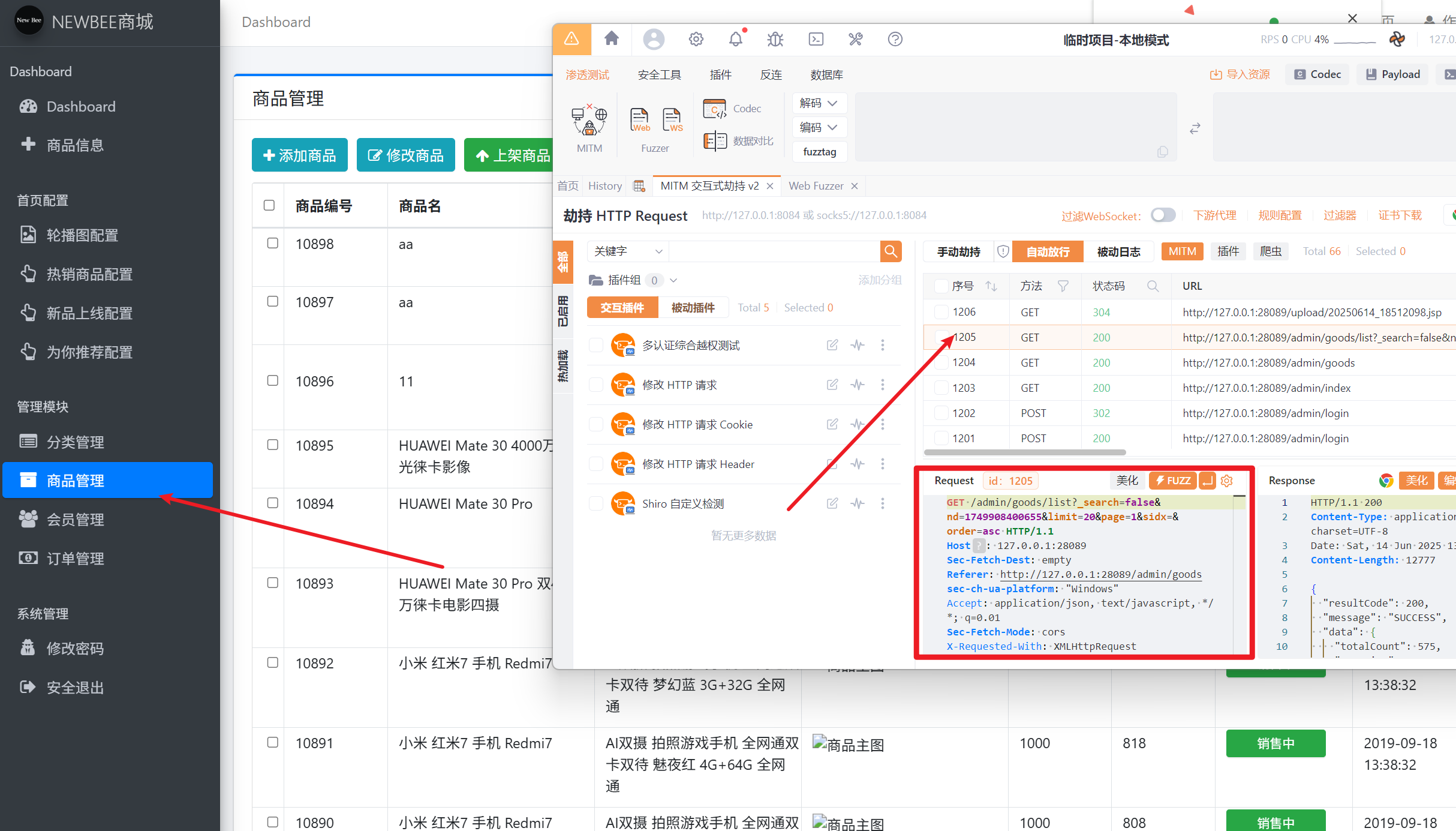1456x831 pixels.
Task: Open the 关键字 dropdown
Action: pyautogui.click(x=627, y=251)
